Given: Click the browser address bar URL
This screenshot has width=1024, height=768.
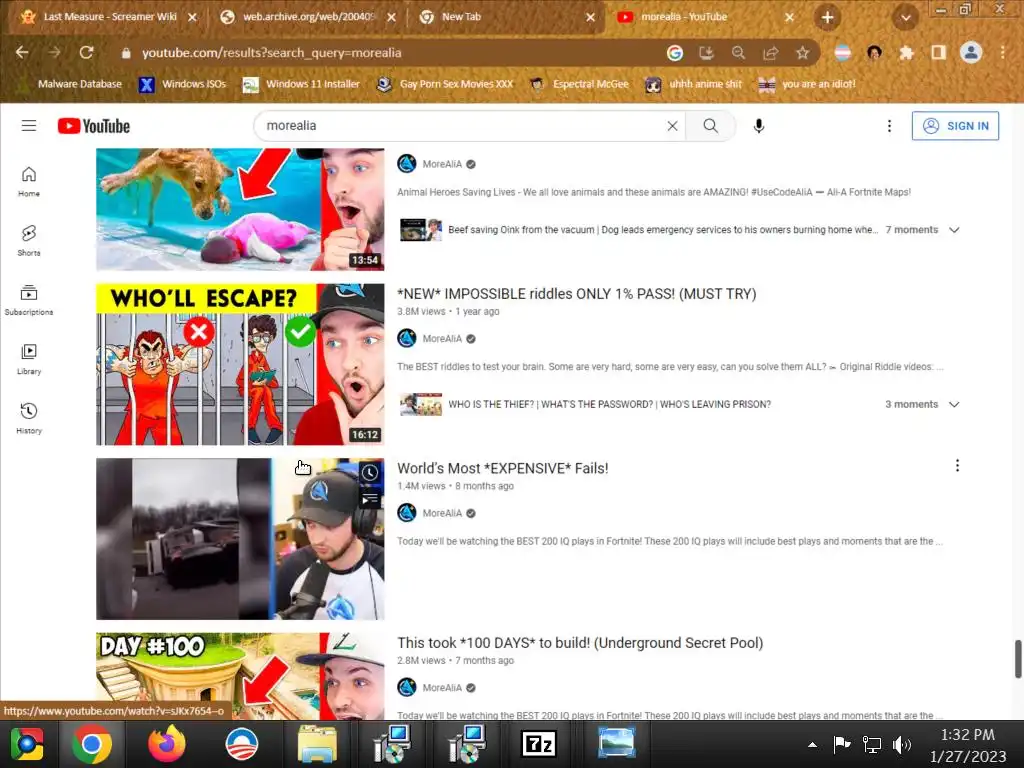Looking at the screenshot, I should (x=272, y=53).
